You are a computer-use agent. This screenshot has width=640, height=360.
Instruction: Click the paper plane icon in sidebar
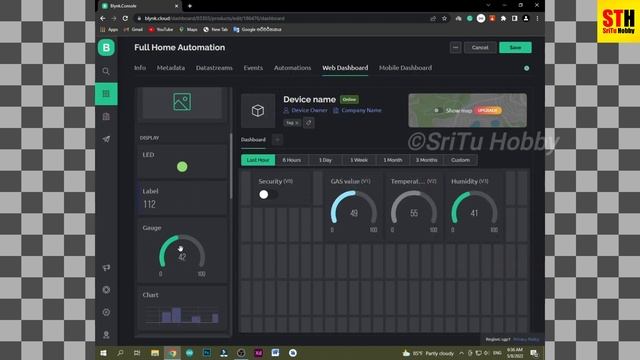pyautogui.click(x=106, y=139)
